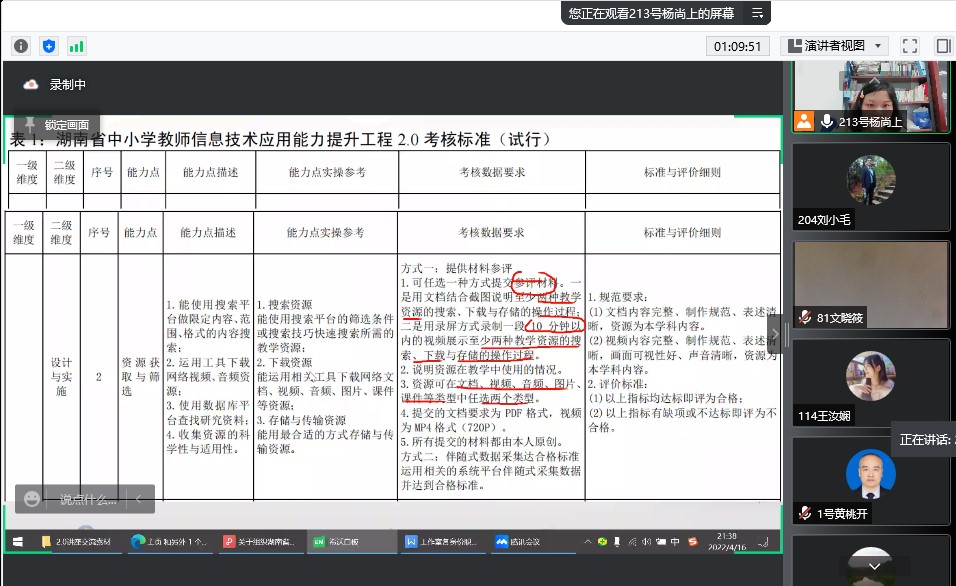956x586 pixels.
Task: Collapse participant panel via divider arrow
Action: tap(774, 333)
